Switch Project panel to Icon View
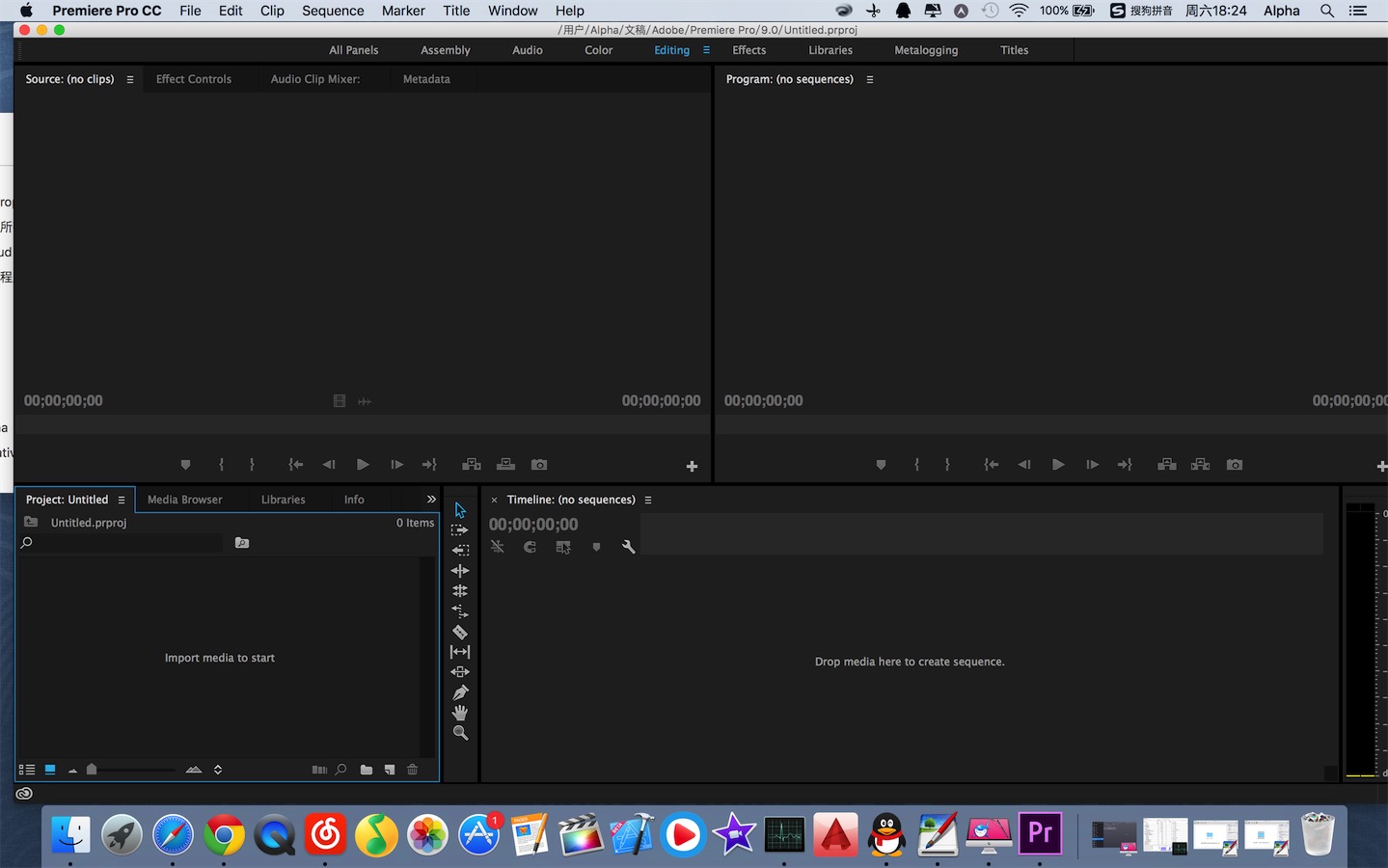The height and width of the screenshot is (868, 1388). [x=50, y=770]
